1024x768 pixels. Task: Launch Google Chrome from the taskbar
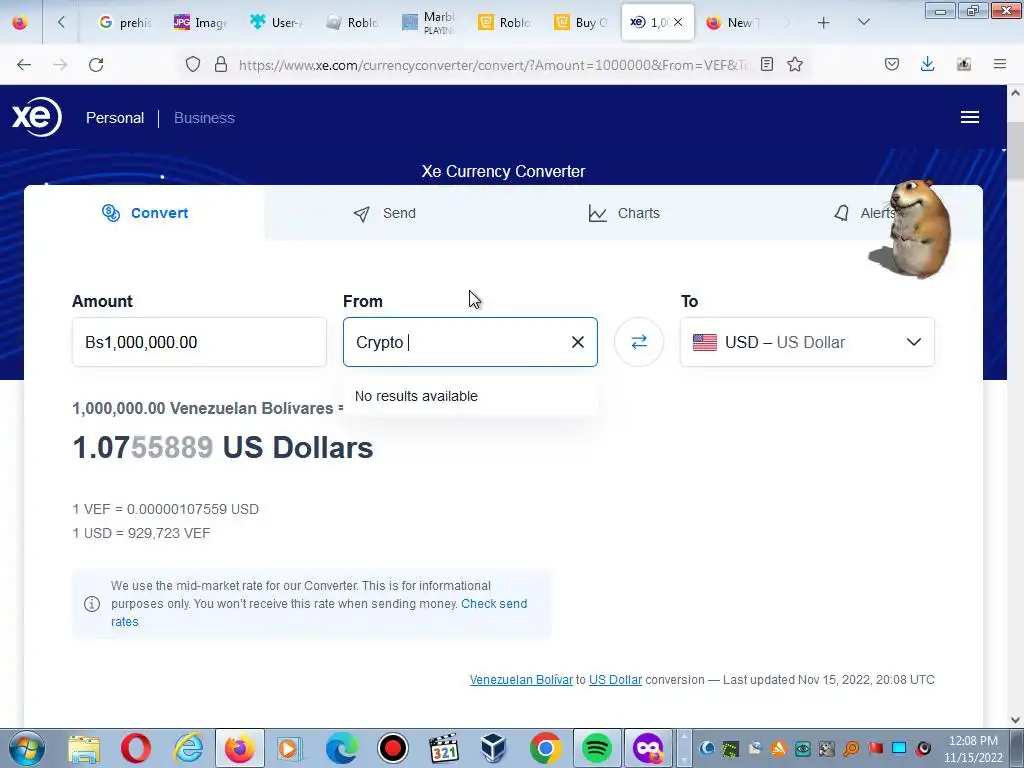pos(546,748)
